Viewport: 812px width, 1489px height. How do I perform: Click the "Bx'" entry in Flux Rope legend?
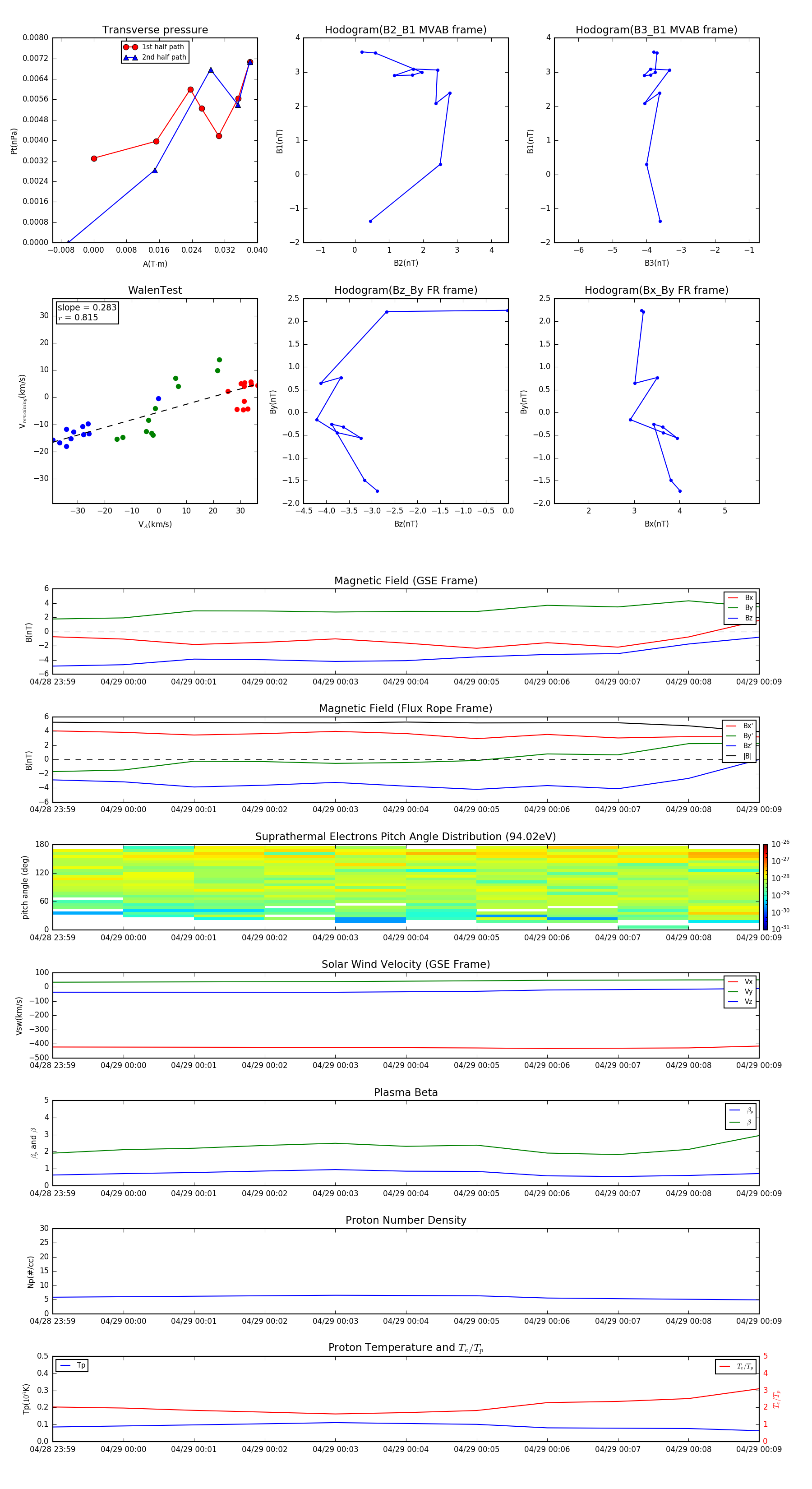[x=740, y=726]
